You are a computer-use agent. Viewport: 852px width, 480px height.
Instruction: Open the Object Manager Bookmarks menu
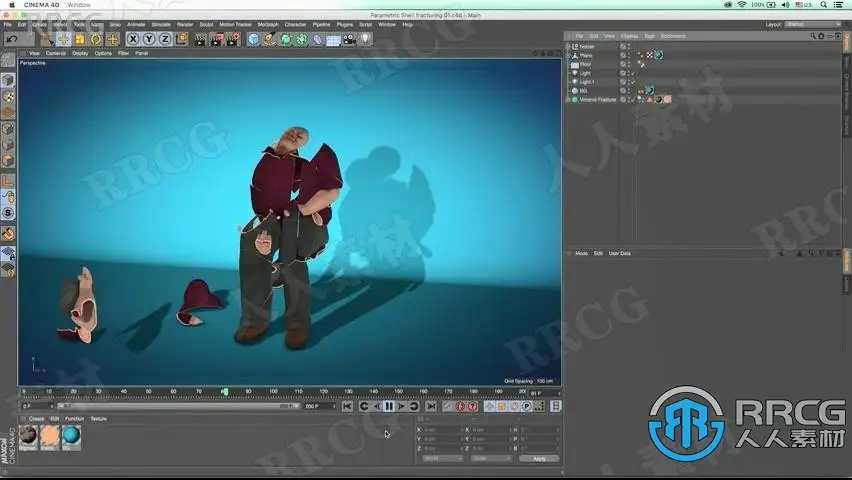(x=673, y=36)
